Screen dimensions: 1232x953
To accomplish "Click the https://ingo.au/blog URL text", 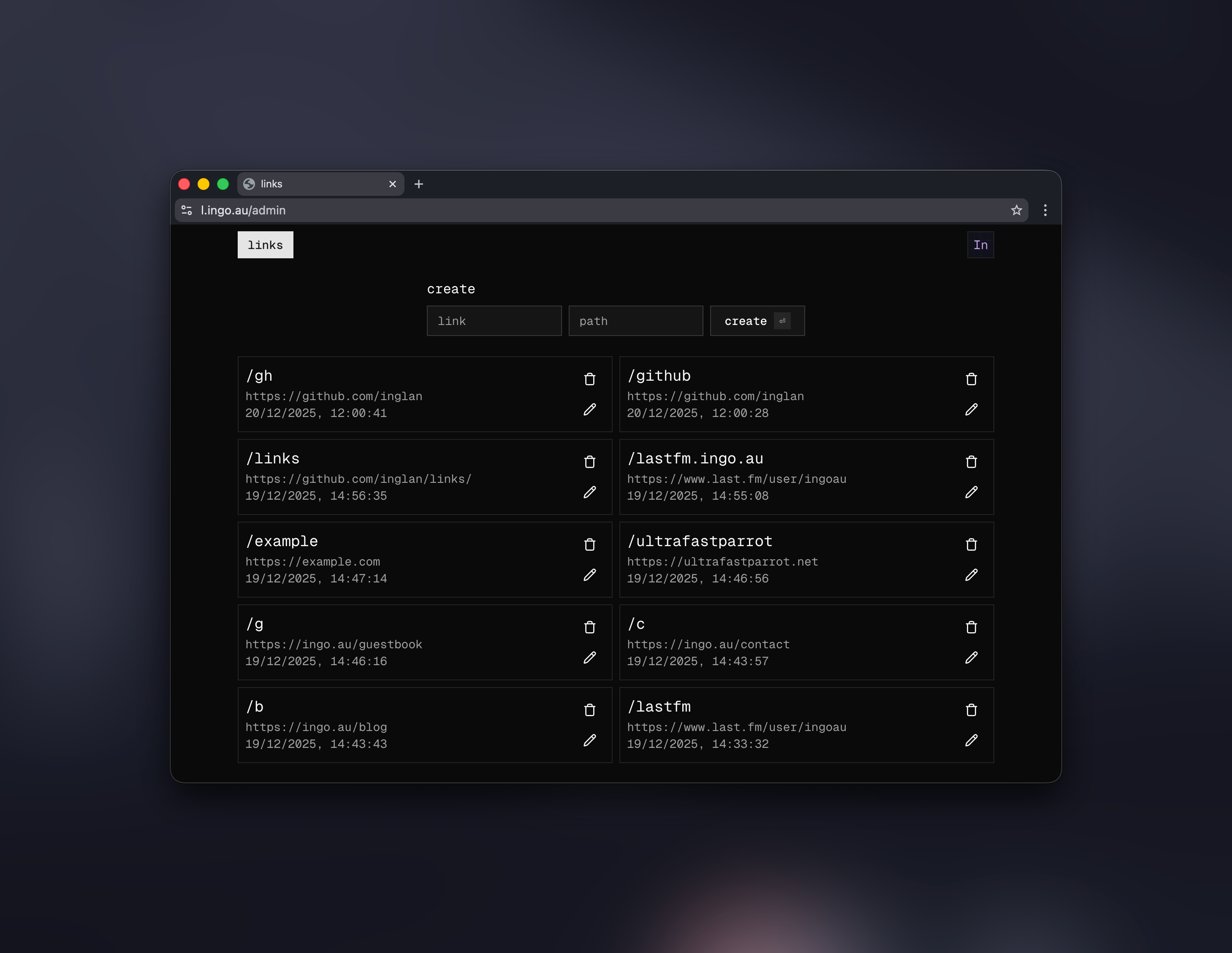I will pos(316,728).
